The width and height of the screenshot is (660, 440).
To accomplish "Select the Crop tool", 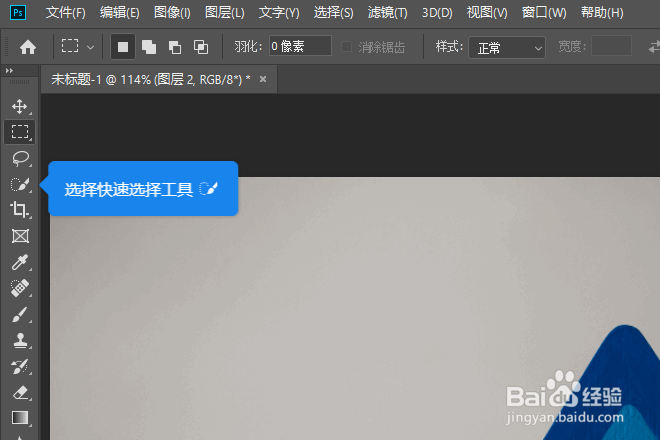I will 19,210.
